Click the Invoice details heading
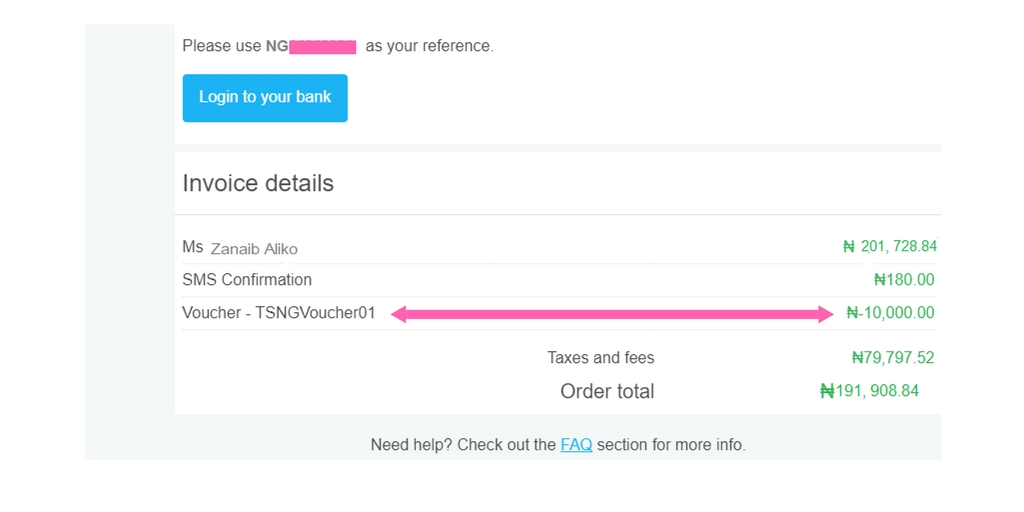Viewport: 1024px width, 512px height. click(x=258, y=184)
